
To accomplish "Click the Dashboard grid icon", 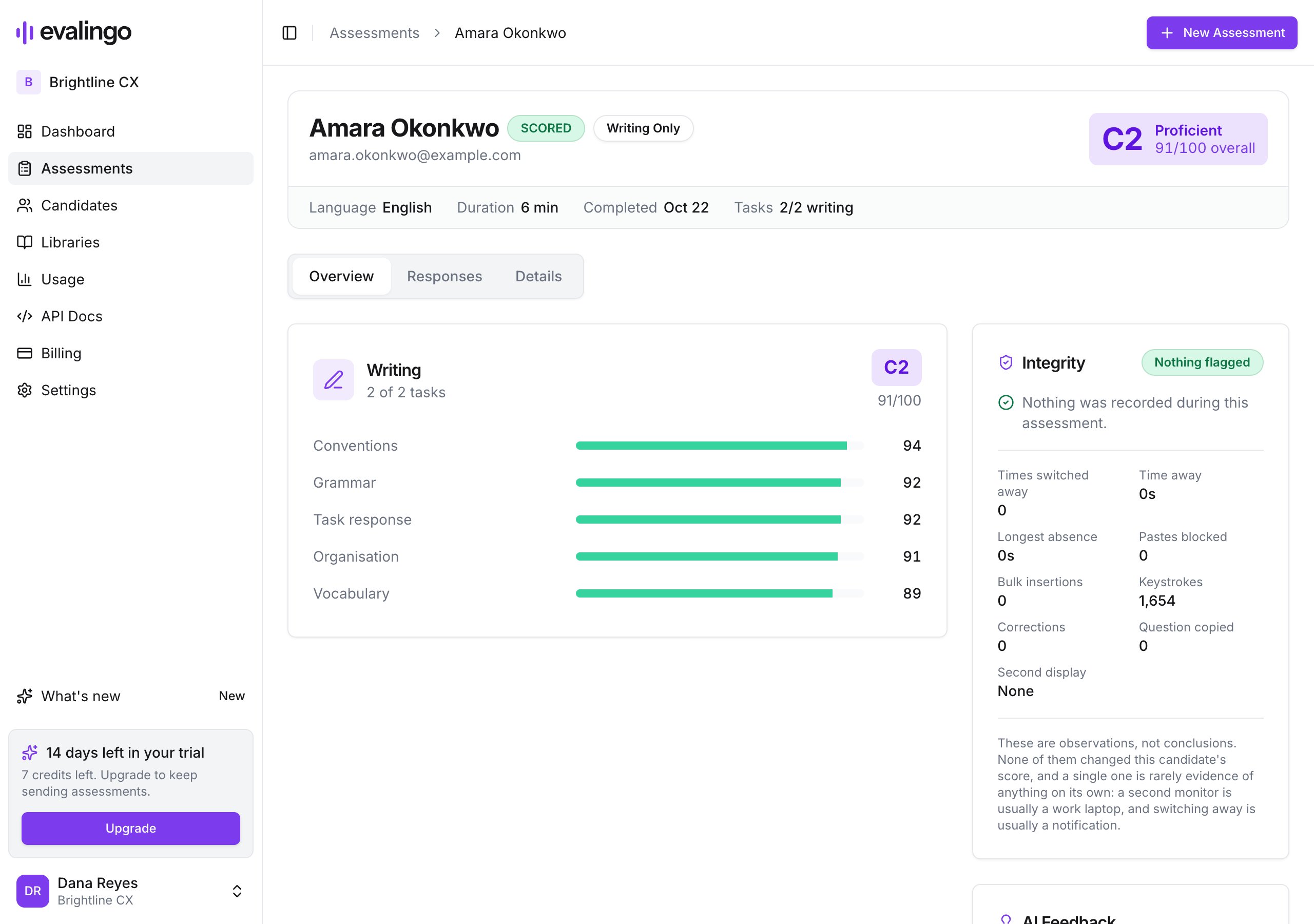I will [x=25, y=132].
